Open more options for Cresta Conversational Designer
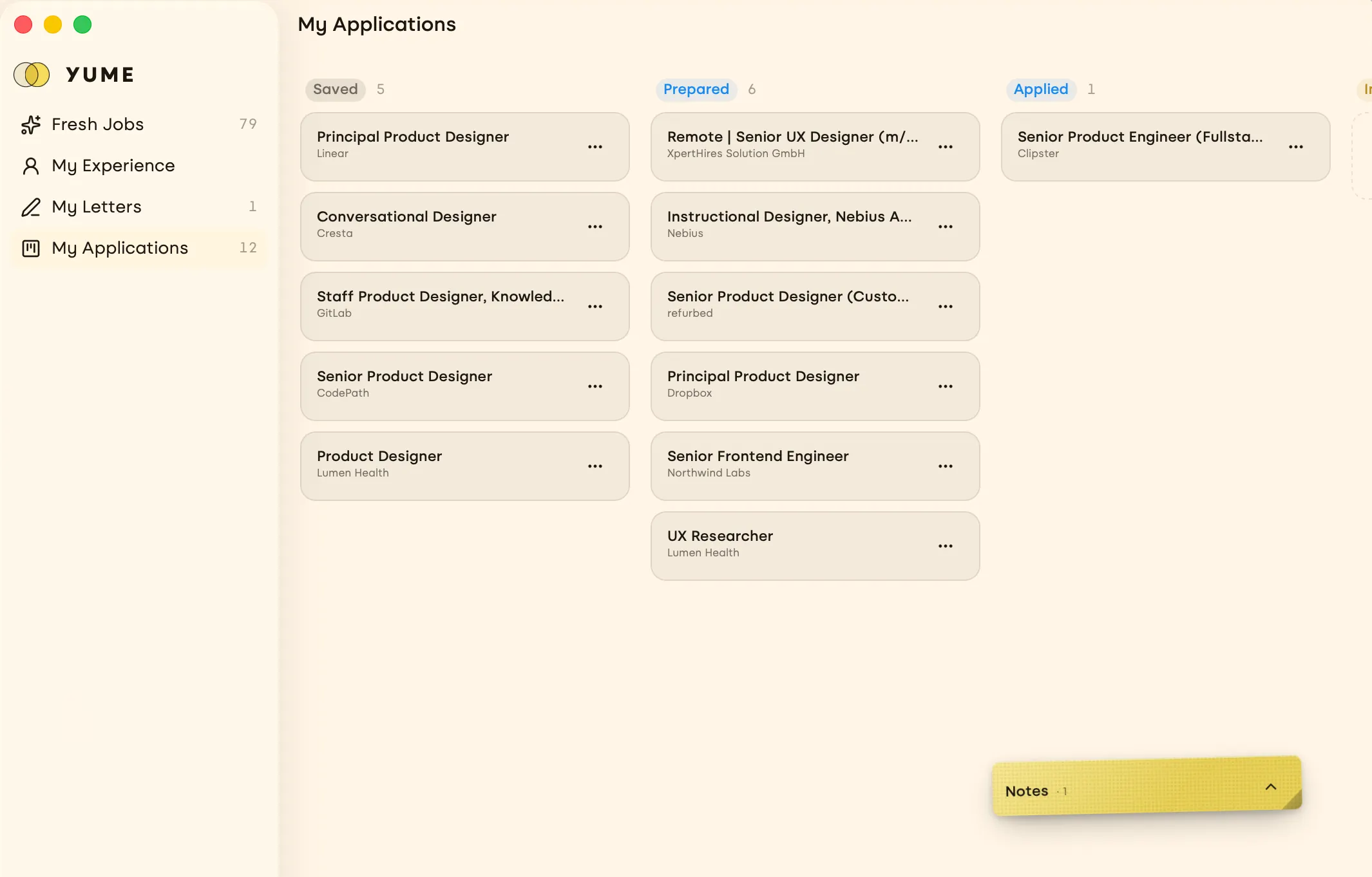 595,227
